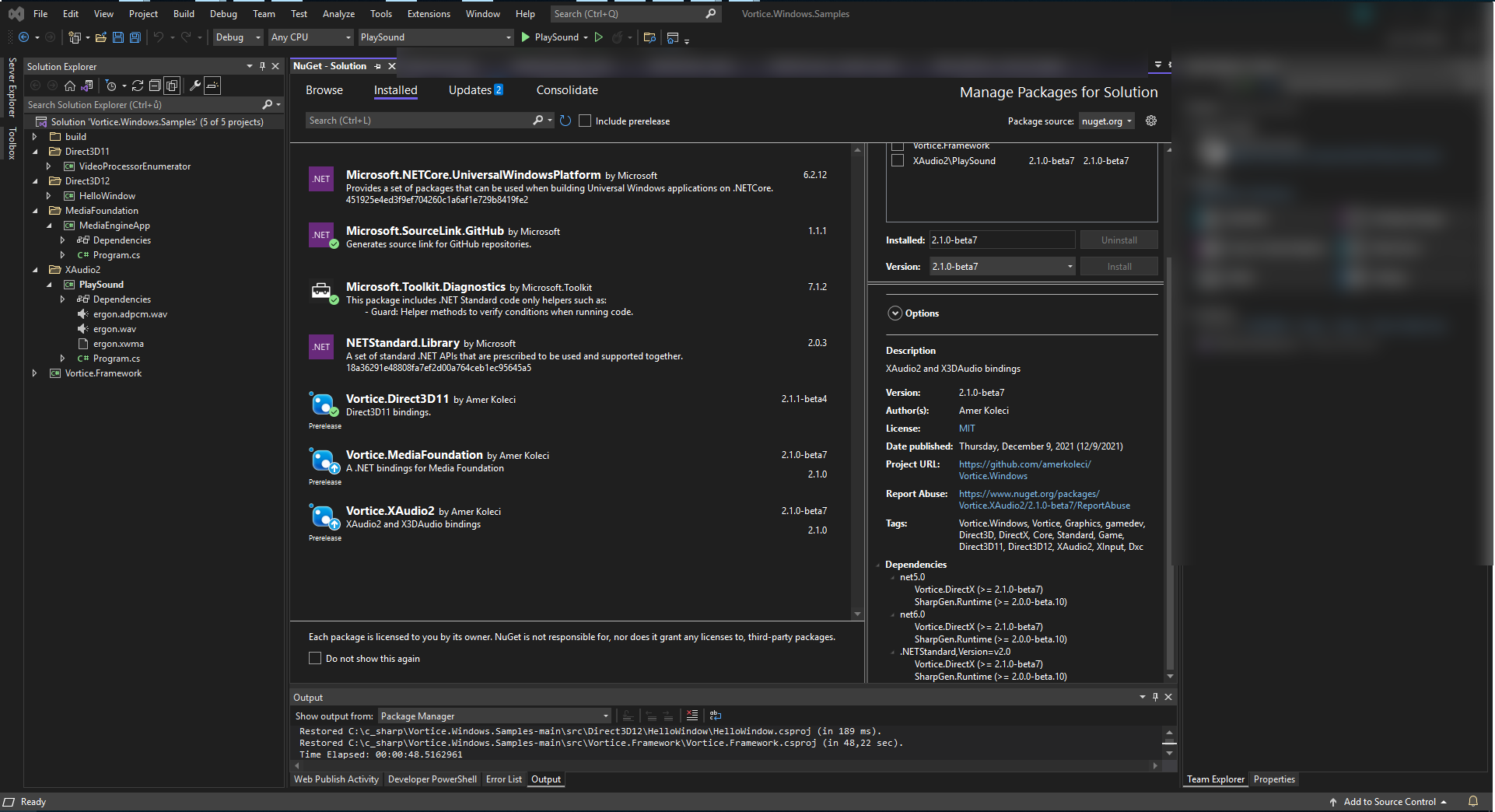Screen dimensions: 1495x812
Task: Start debugging PlaySound with green play arrow
Action: pos(525,37)
